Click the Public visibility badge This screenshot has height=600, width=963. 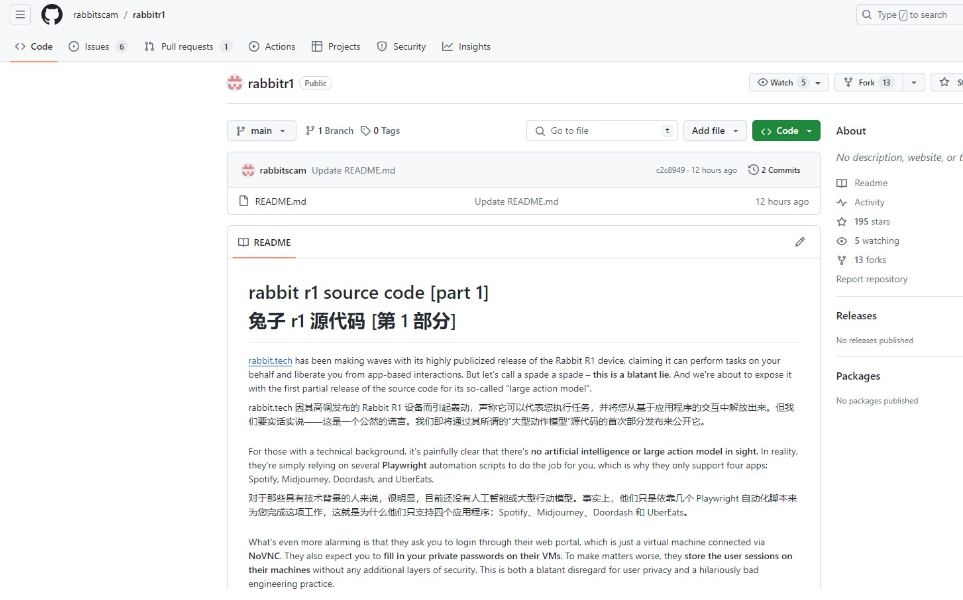pyautogui.click(x=316, y=83)
